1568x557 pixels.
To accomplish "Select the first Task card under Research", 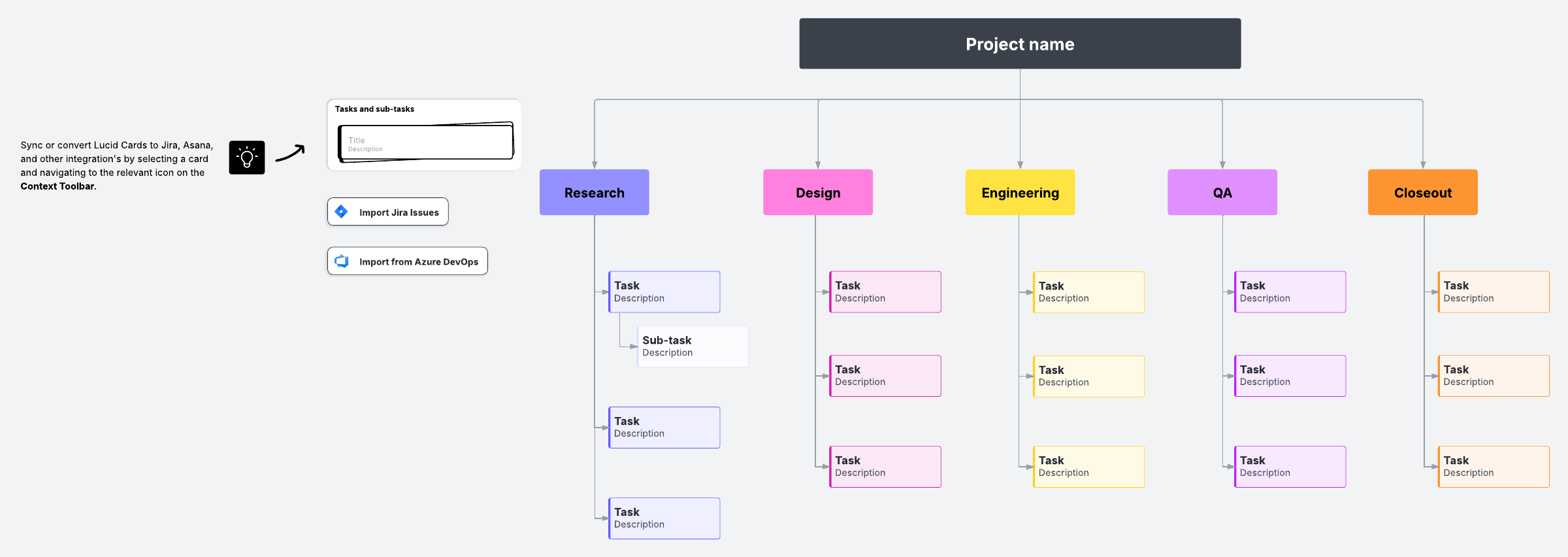I will tap(664, 292).
